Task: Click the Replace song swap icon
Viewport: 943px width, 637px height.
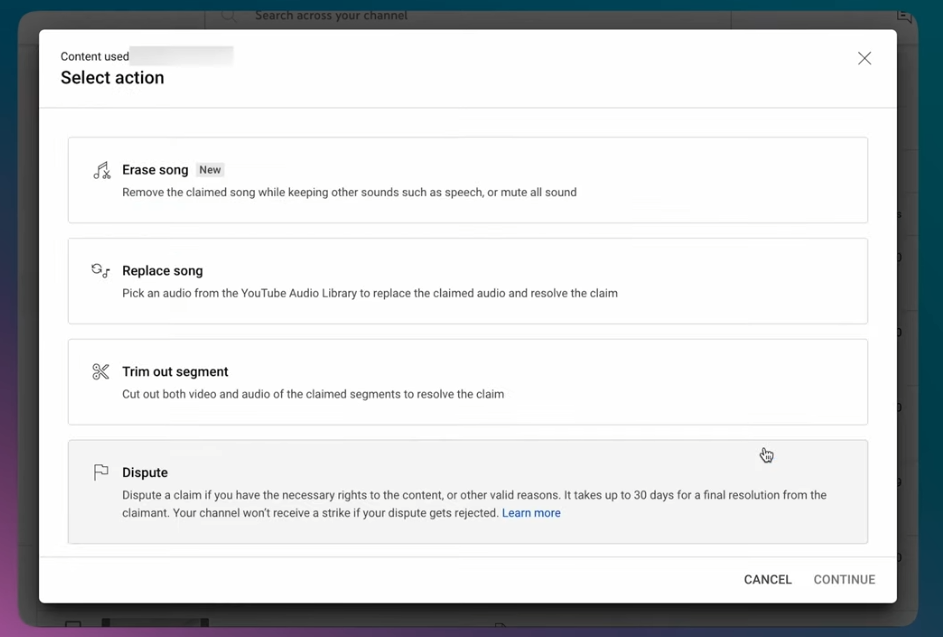Action: [101, 271]
